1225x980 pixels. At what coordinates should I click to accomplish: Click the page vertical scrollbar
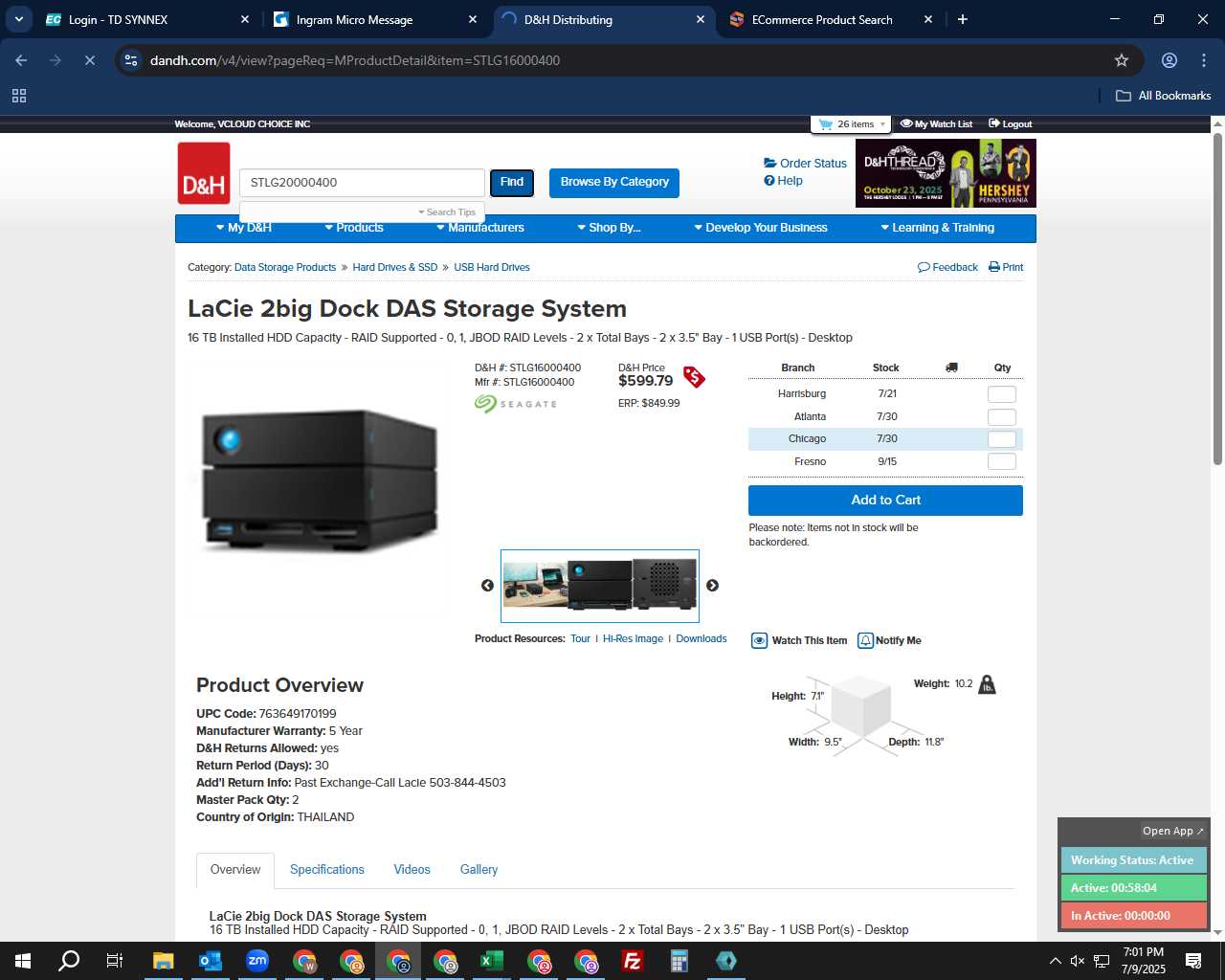1217,300
